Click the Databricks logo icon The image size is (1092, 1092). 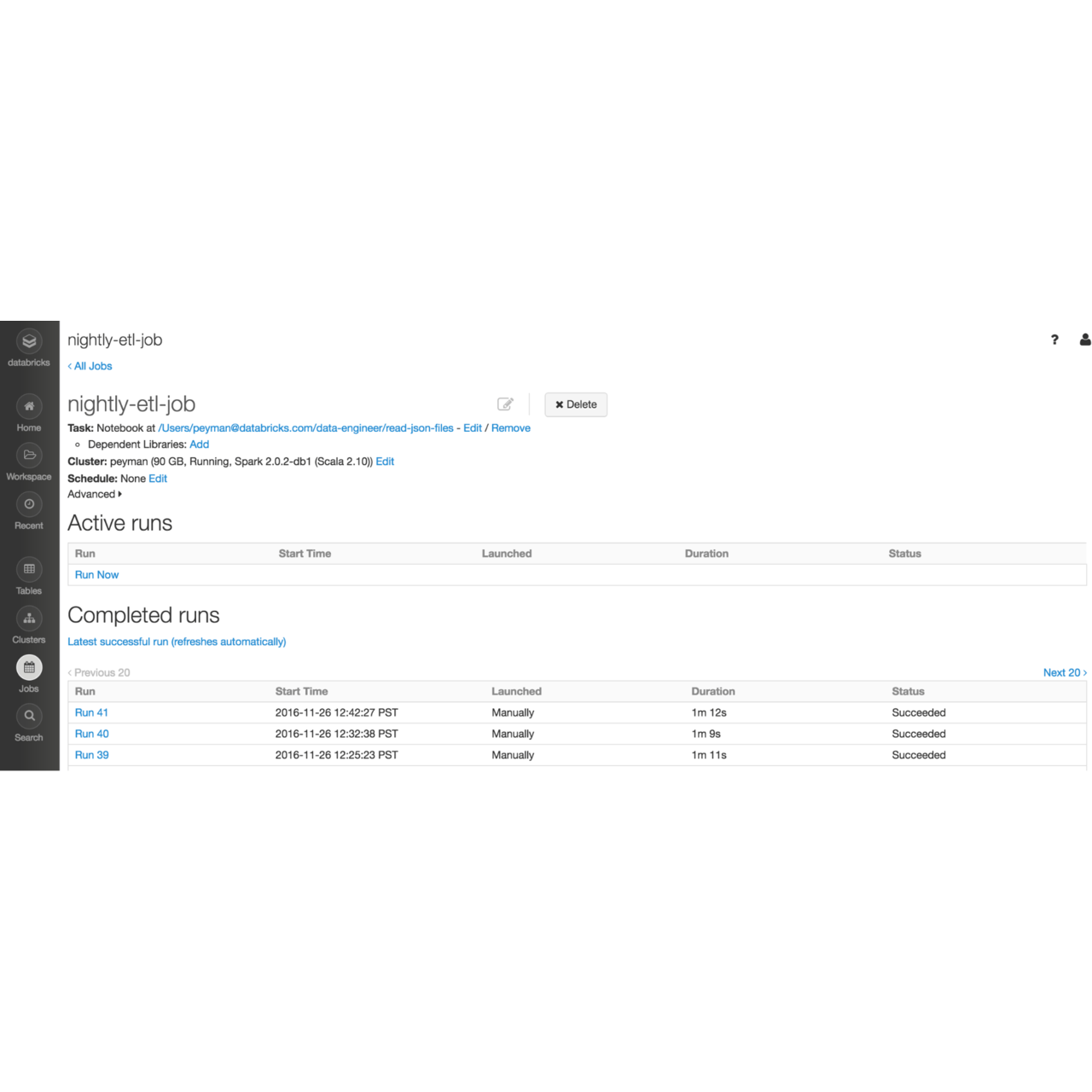(29, 342)
